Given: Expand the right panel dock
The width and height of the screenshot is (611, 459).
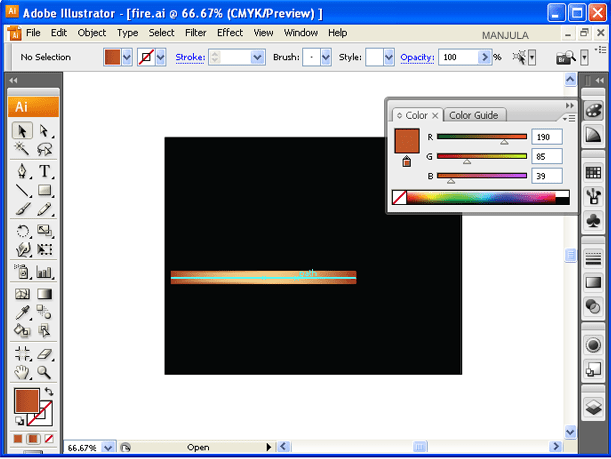Looking at the screenshot, I should pos(600,80).
